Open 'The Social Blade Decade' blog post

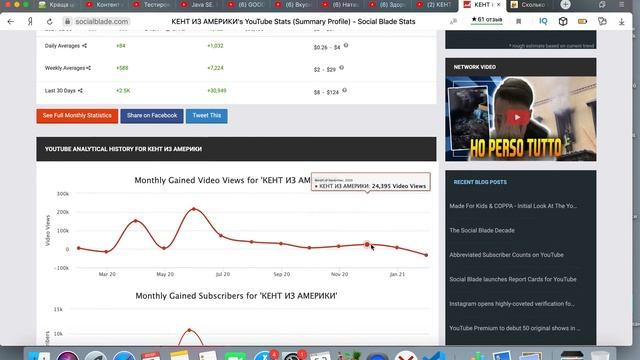(482, 230)
